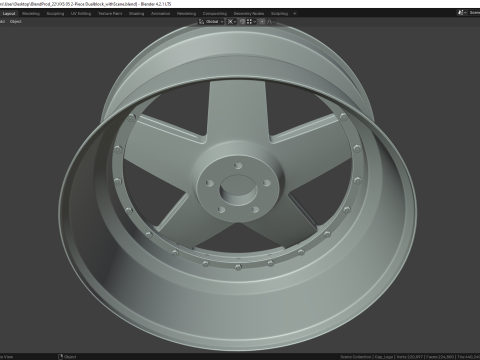Click the wheel center hub cap
The image size is (480, 360).
238,189
